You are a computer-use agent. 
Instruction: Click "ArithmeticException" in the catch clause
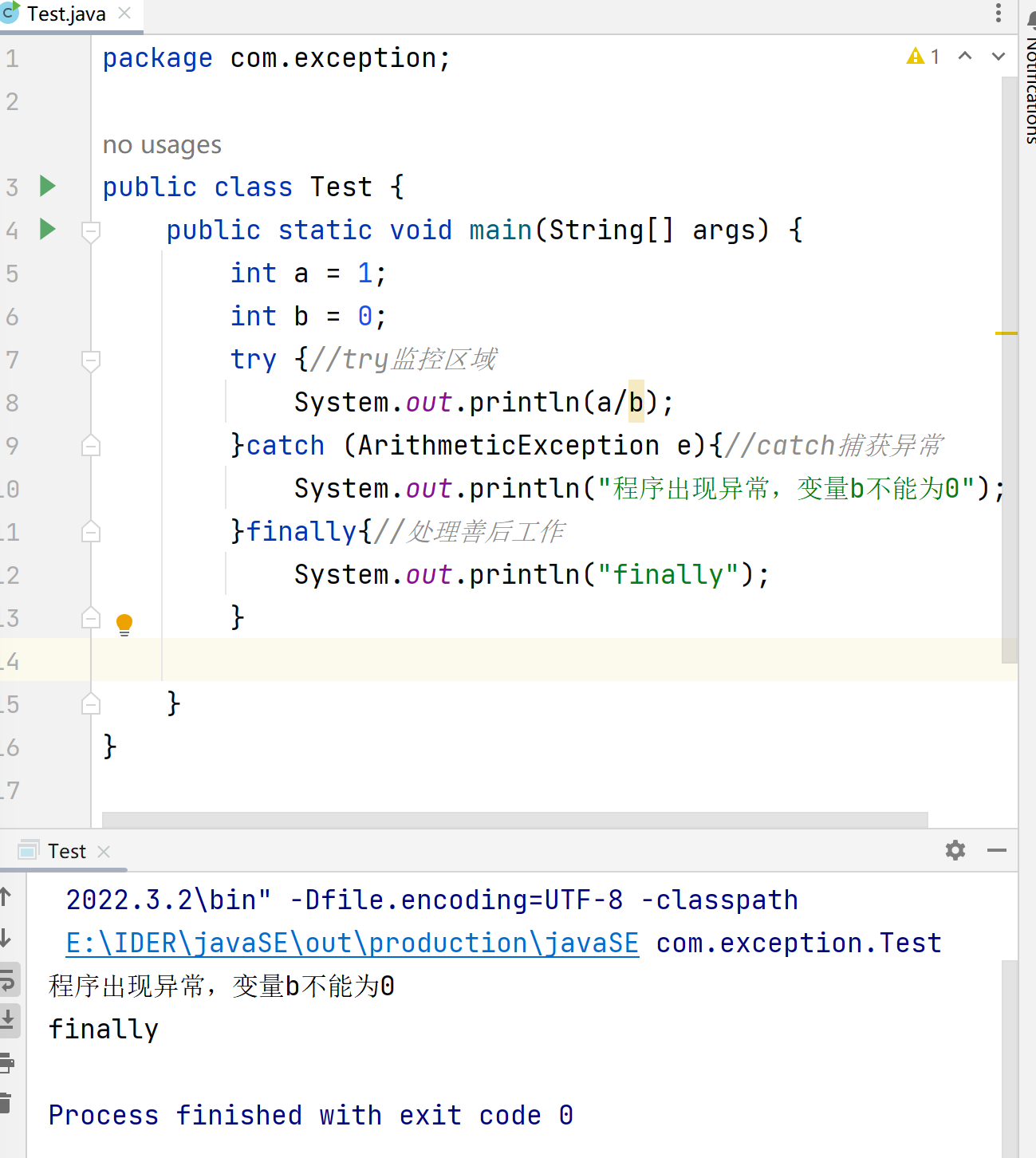tap(509, 445)
